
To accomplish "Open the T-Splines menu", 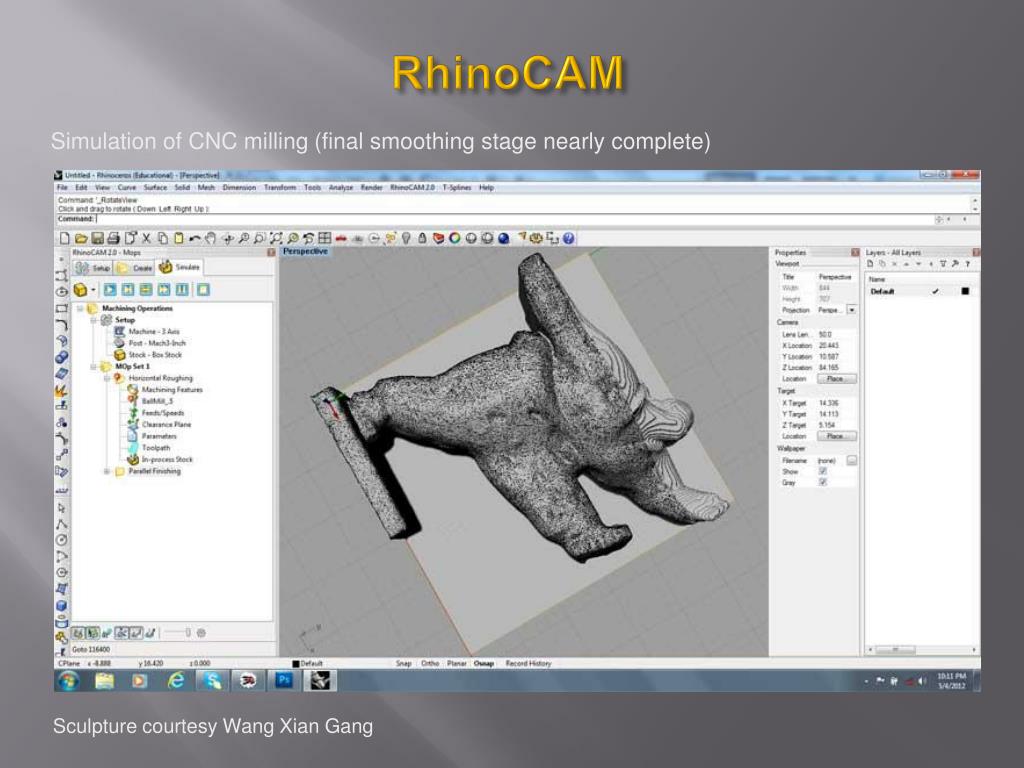I will [457, 187].
